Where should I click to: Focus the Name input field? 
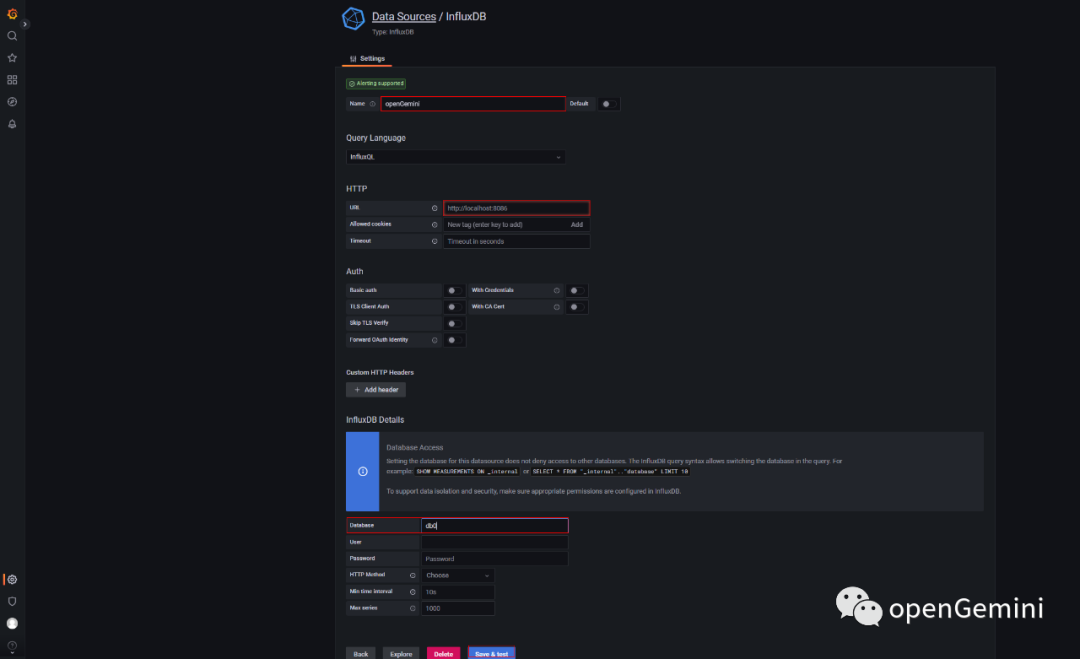(472, 104)
